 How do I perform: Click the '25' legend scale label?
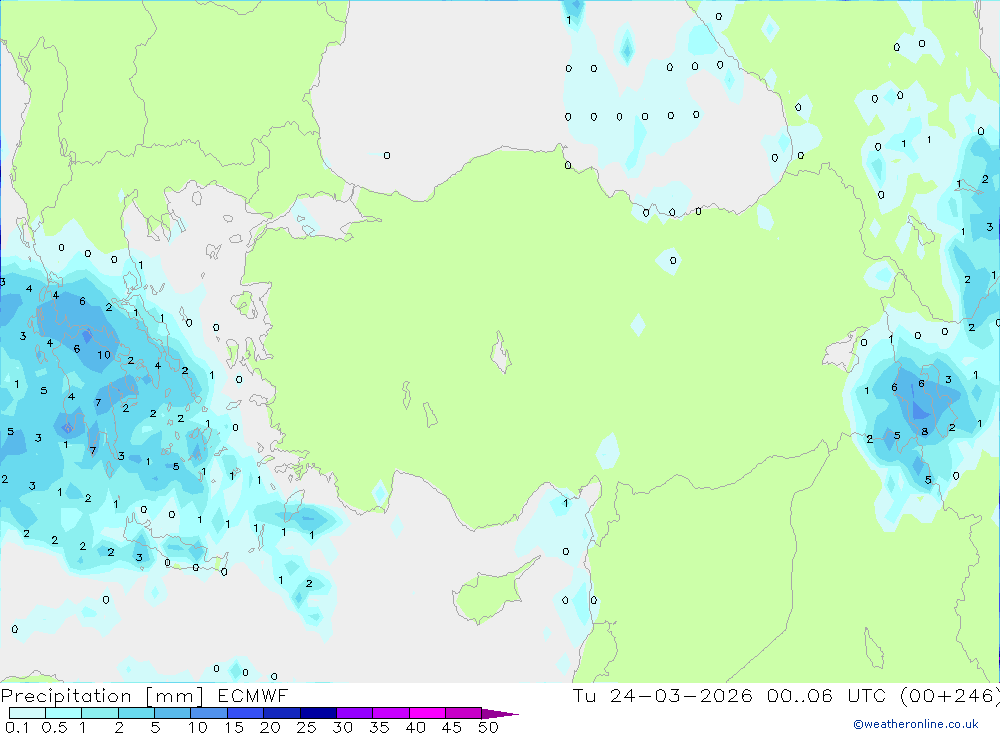click(x=306, y=727)
